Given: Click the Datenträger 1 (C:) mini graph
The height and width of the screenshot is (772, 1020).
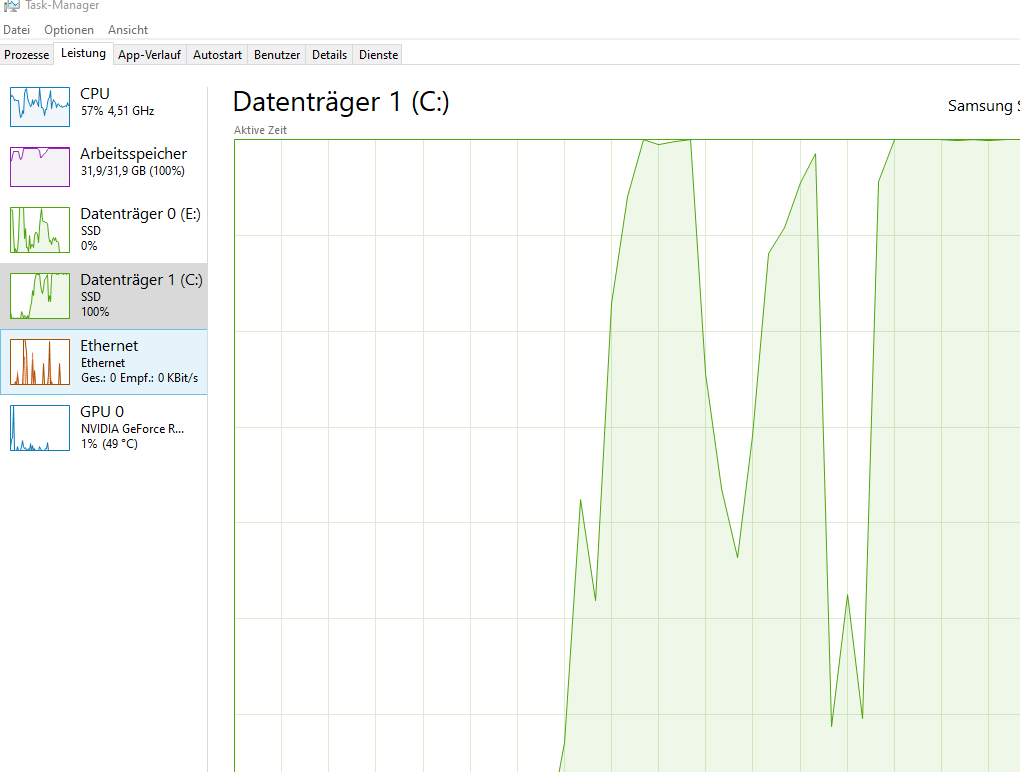Looking at the screenshot, I should [x=40, y=296].
